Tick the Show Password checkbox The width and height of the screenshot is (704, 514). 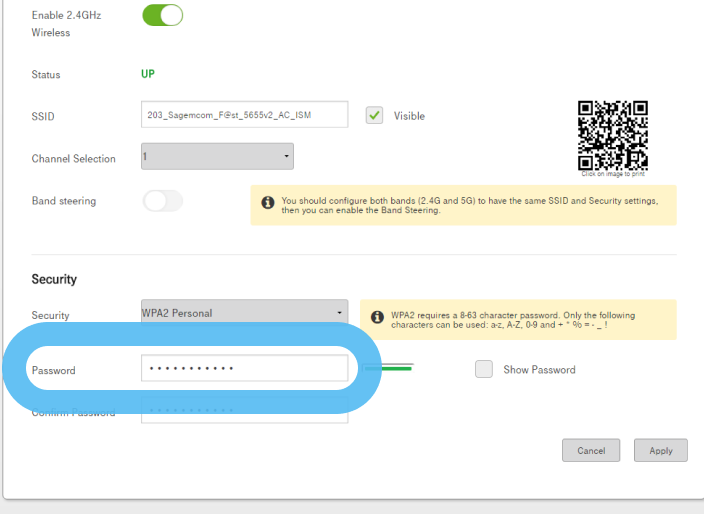[x=484, y=369]
